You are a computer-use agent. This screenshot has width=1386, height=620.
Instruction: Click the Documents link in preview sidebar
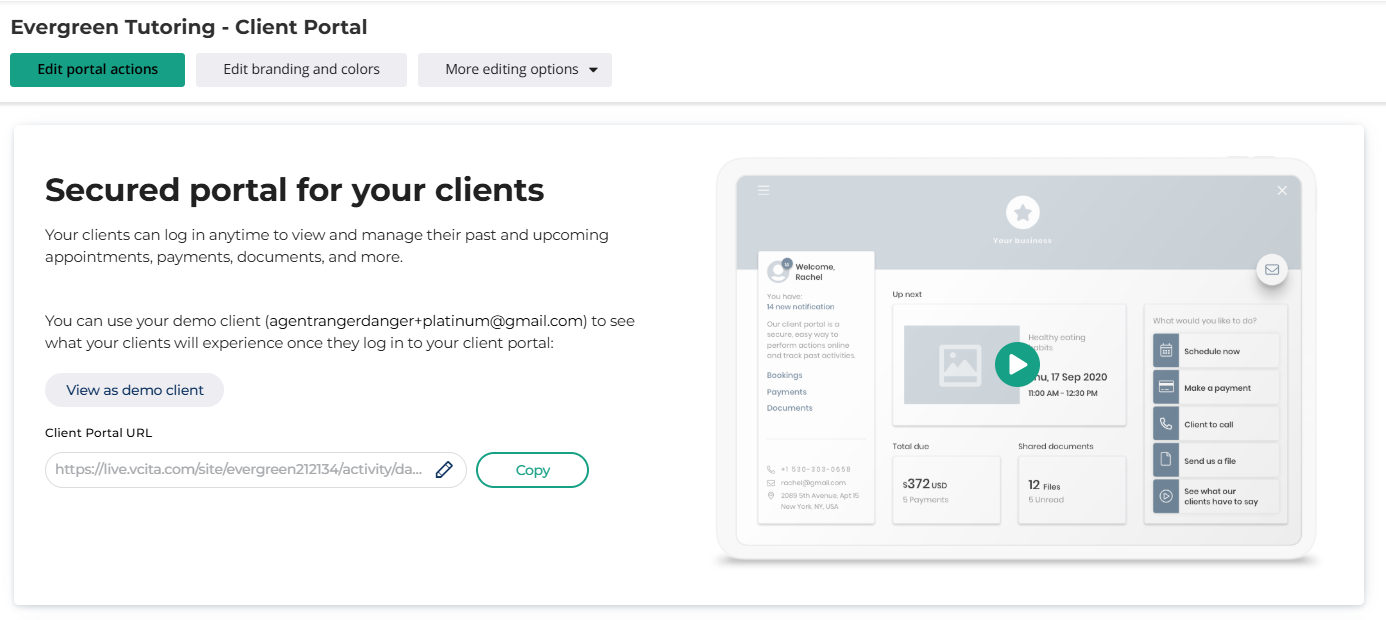pyautogui.click(x=790, y=408)
